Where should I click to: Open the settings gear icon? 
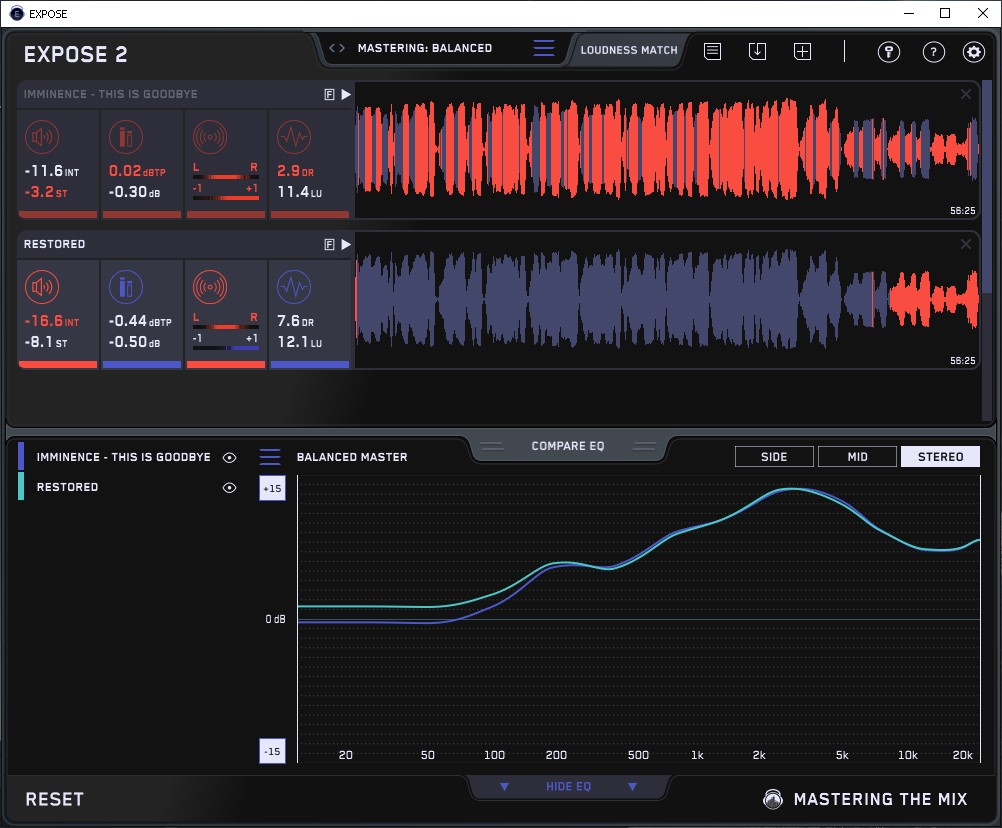tap(974, 52)
